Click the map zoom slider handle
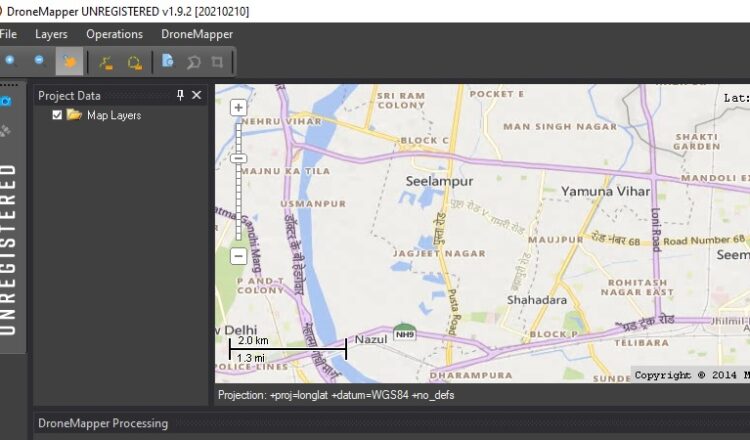Image resolution: width=750 pixels, height=440 pixels. click(238, 158)
